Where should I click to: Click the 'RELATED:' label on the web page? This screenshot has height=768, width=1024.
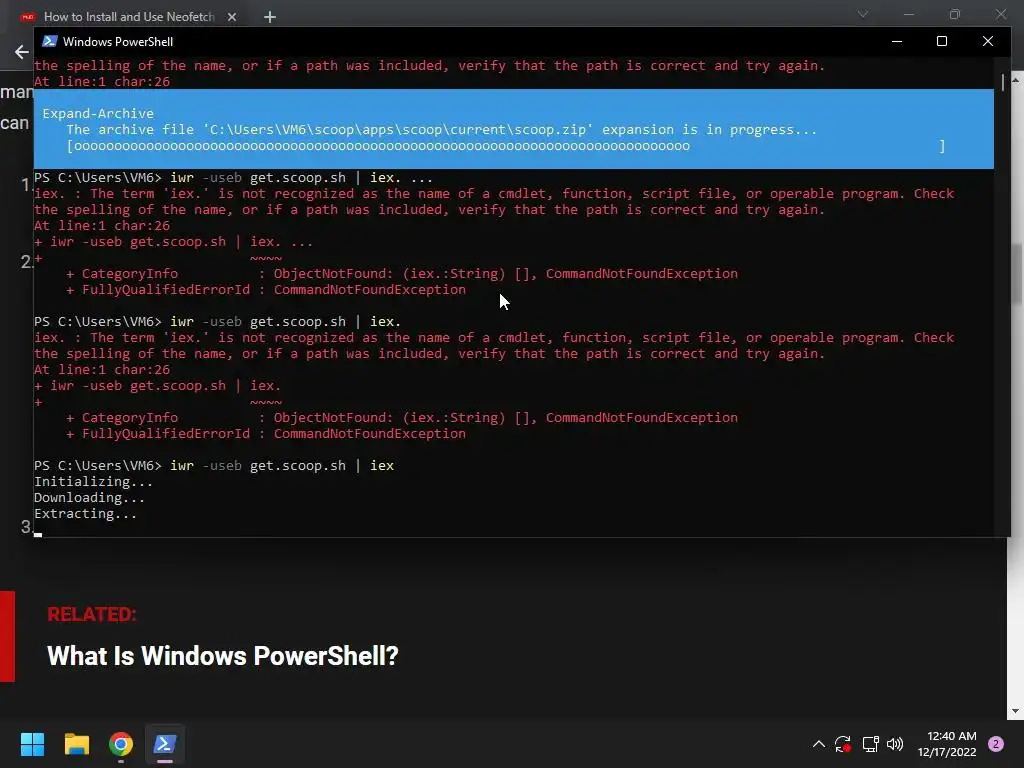click(x=91, y=615)
